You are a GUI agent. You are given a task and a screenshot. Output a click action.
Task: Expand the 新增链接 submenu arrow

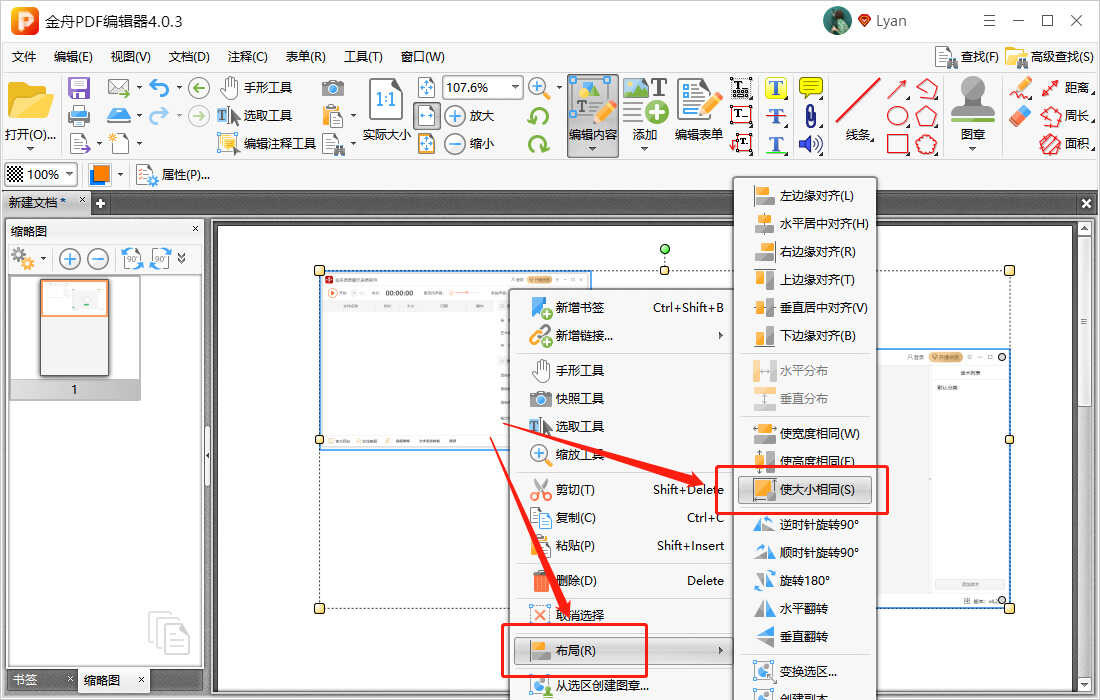tap(720, 335)
